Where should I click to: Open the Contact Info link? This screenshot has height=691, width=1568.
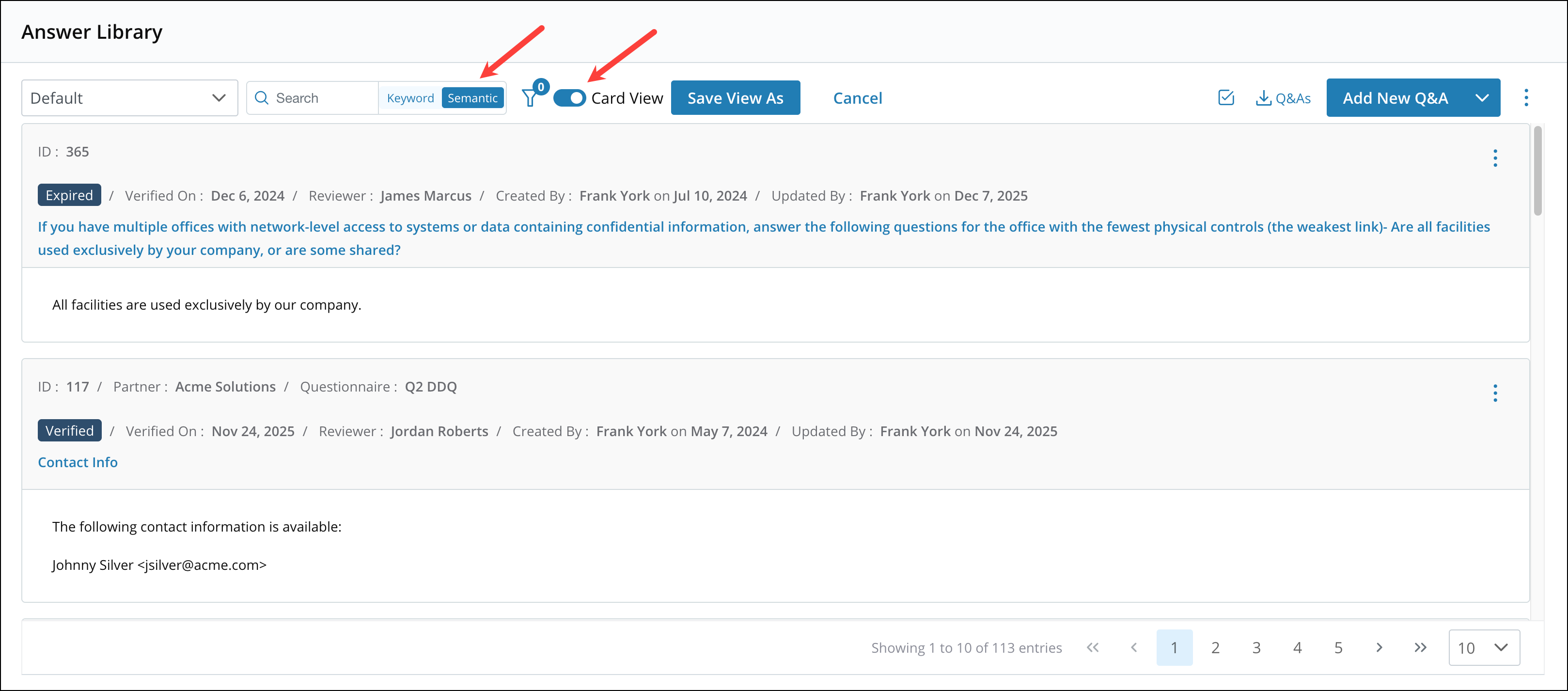pos(78,462)
